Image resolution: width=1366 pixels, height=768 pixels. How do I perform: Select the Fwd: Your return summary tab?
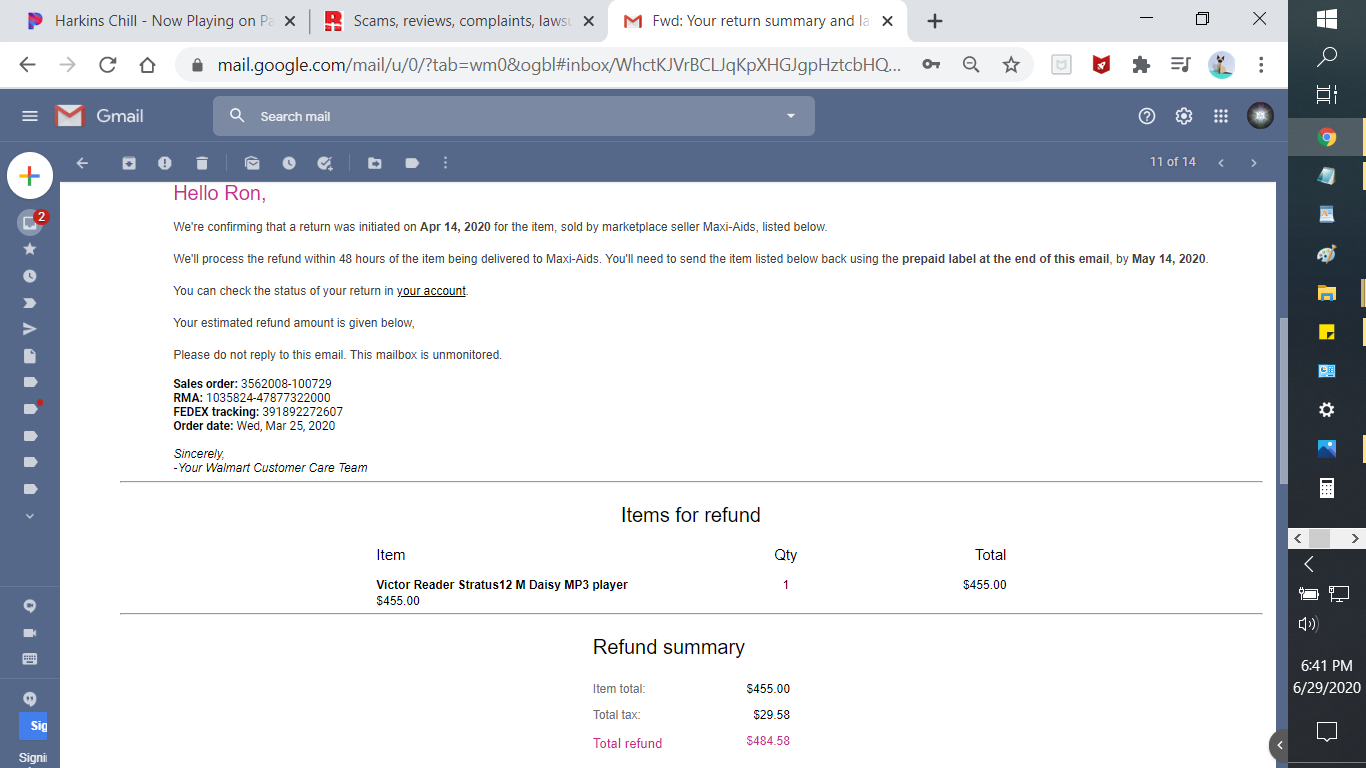tap(758, 21)
